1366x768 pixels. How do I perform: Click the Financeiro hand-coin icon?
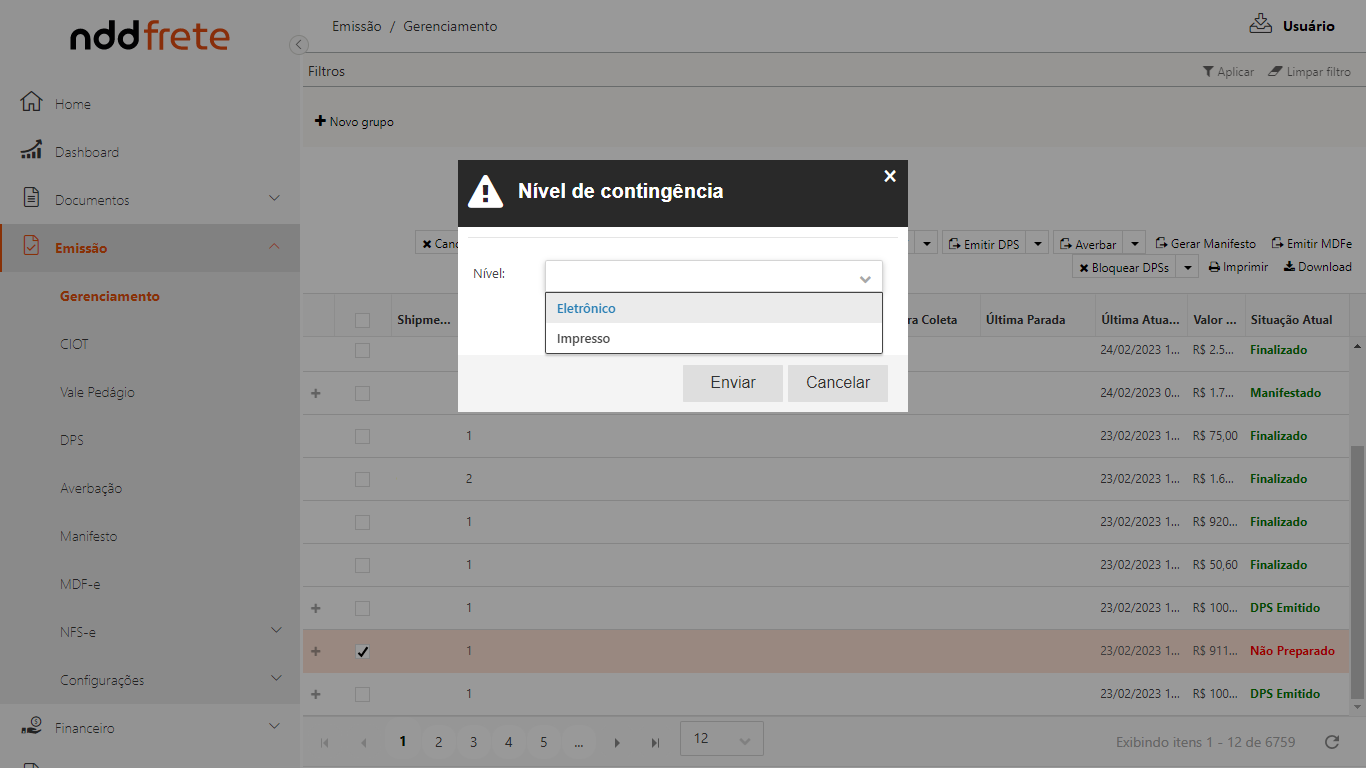coord(31,727)
